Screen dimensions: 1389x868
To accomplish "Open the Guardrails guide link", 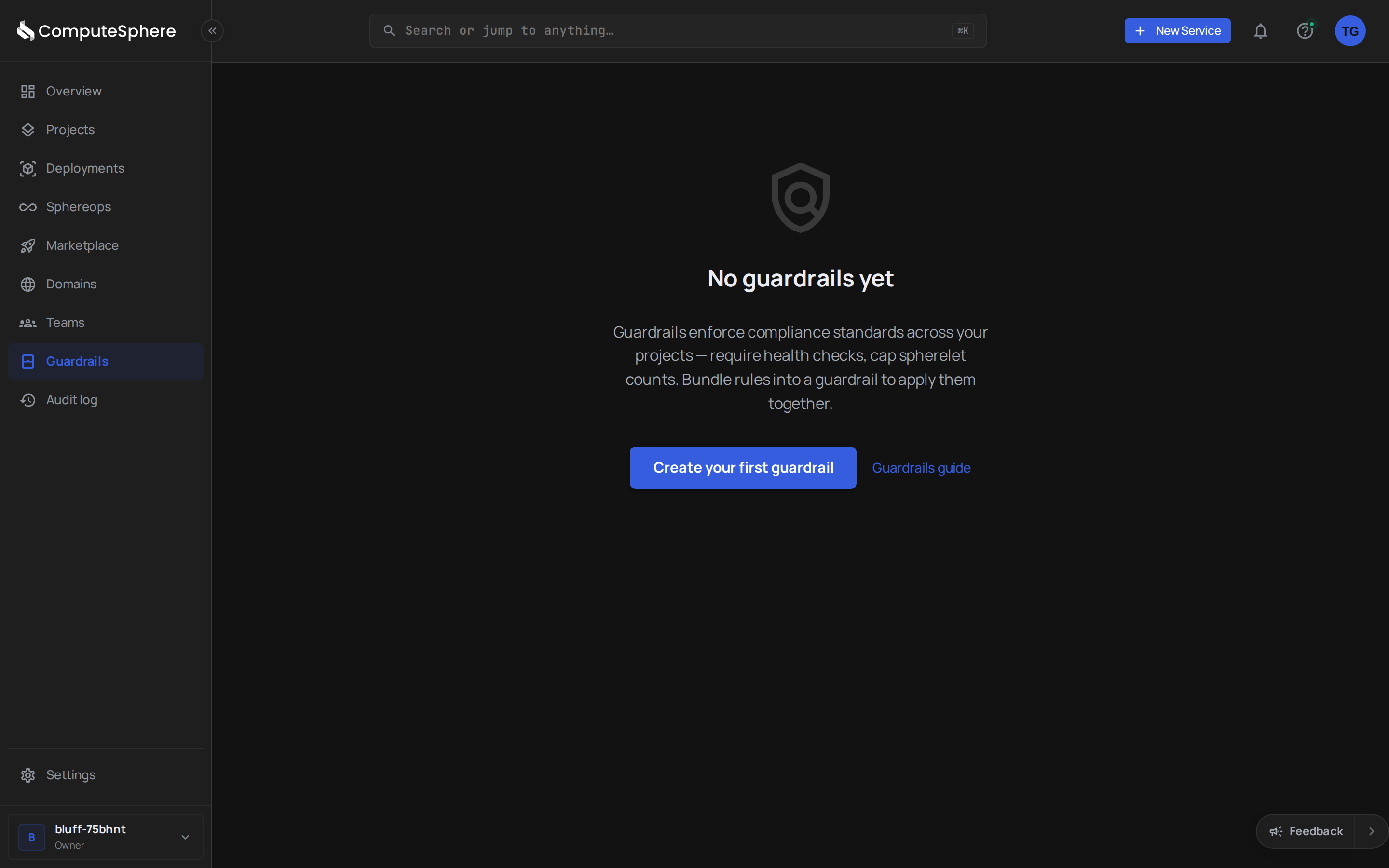I will (921, 468).
